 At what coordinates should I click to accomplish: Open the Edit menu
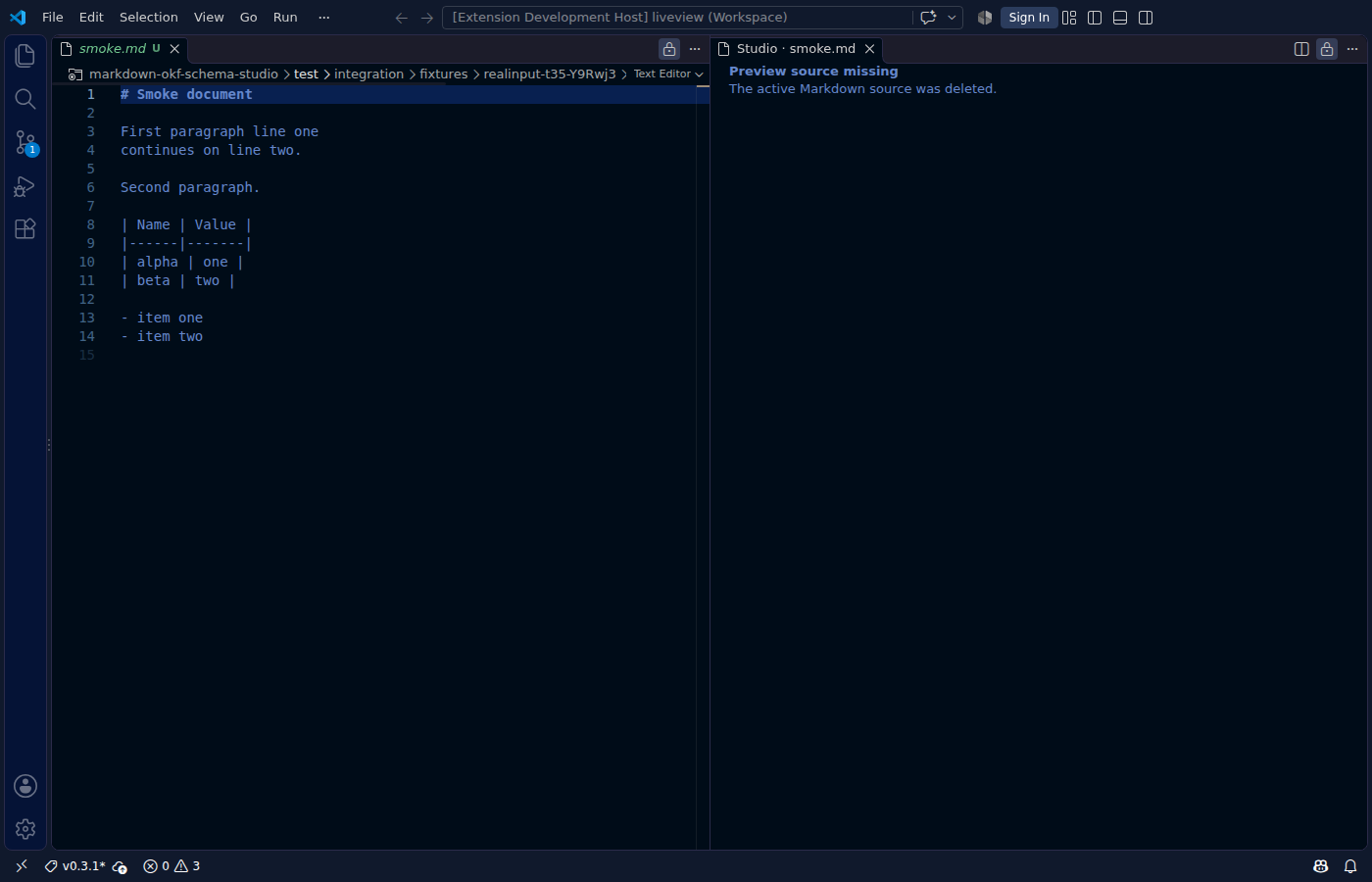tap(91, 18)
